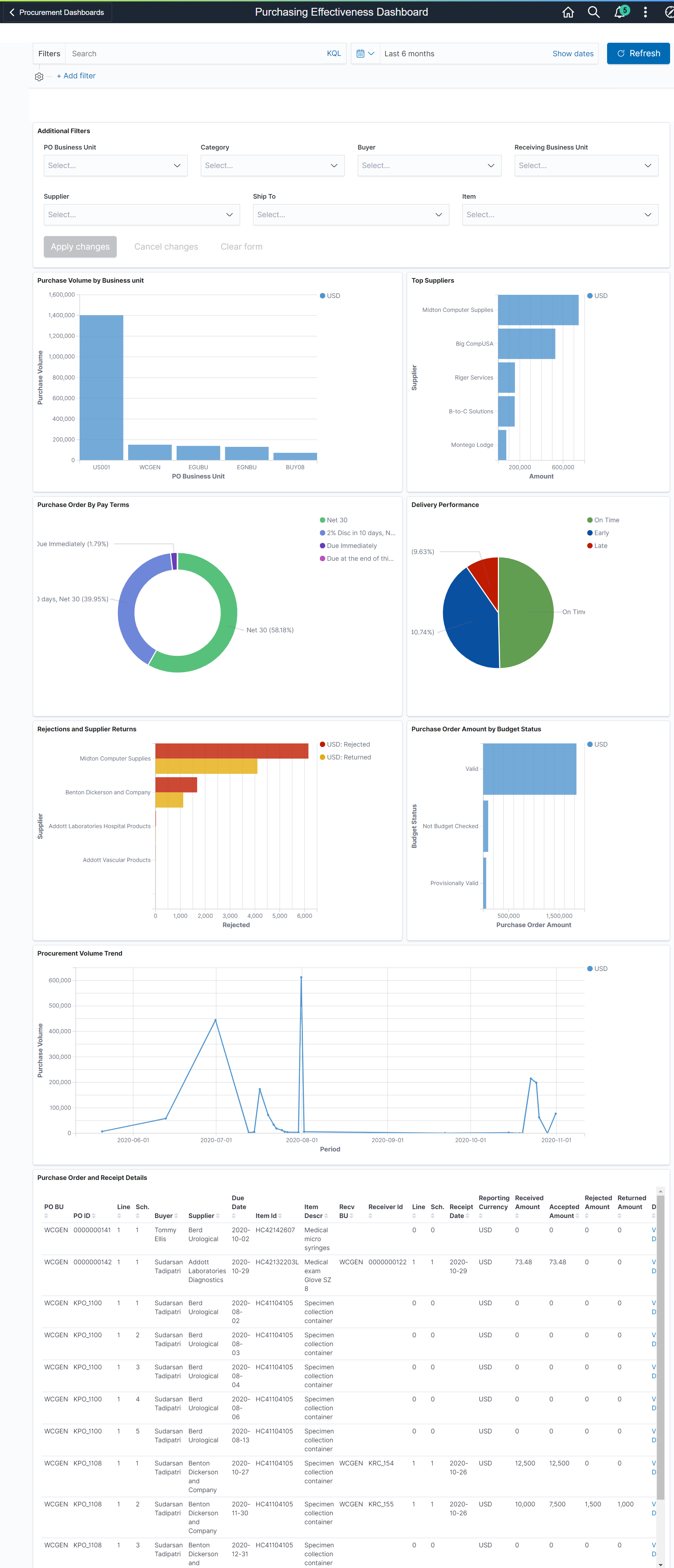Expand the Receiving Business Unit dropdown
This screenshot has height=1568, width=674.
point(586,166)
